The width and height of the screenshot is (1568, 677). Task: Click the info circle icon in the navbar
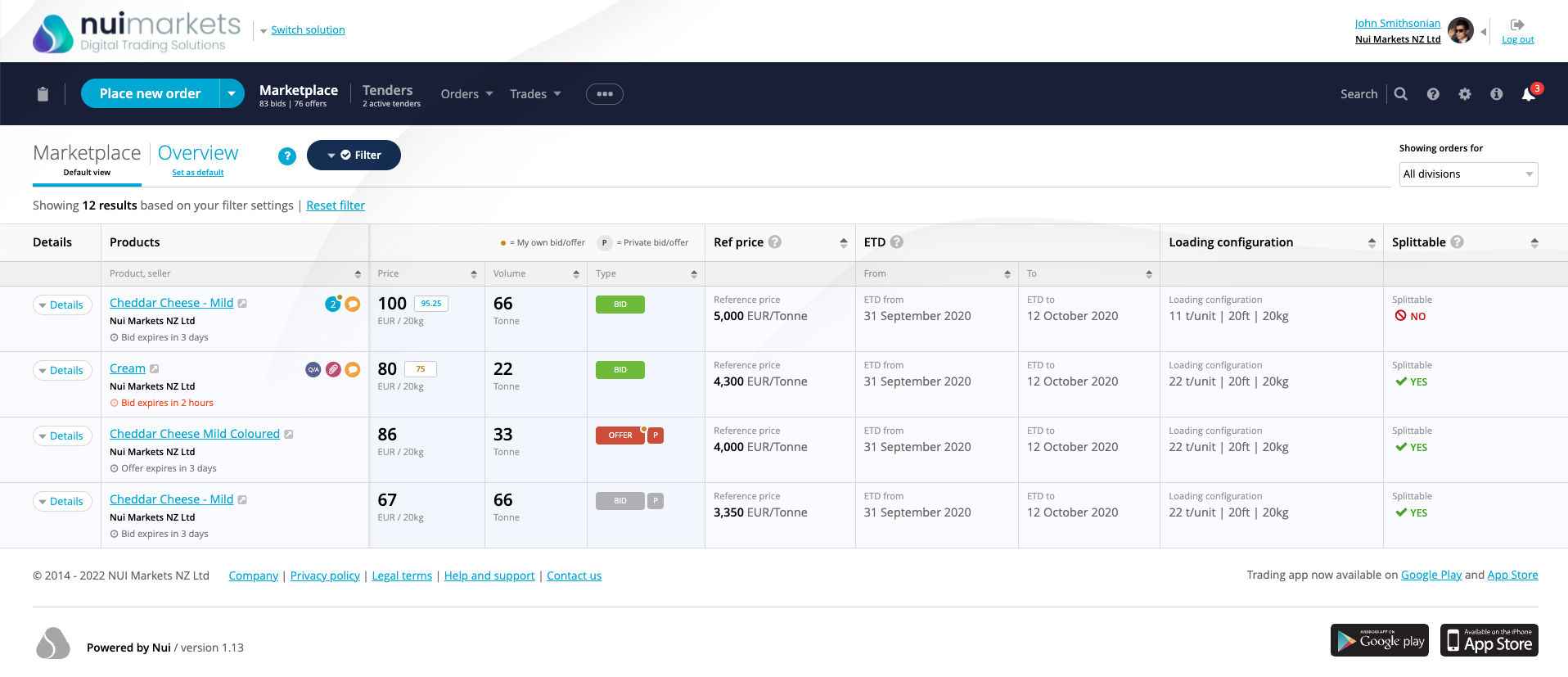1497,94
